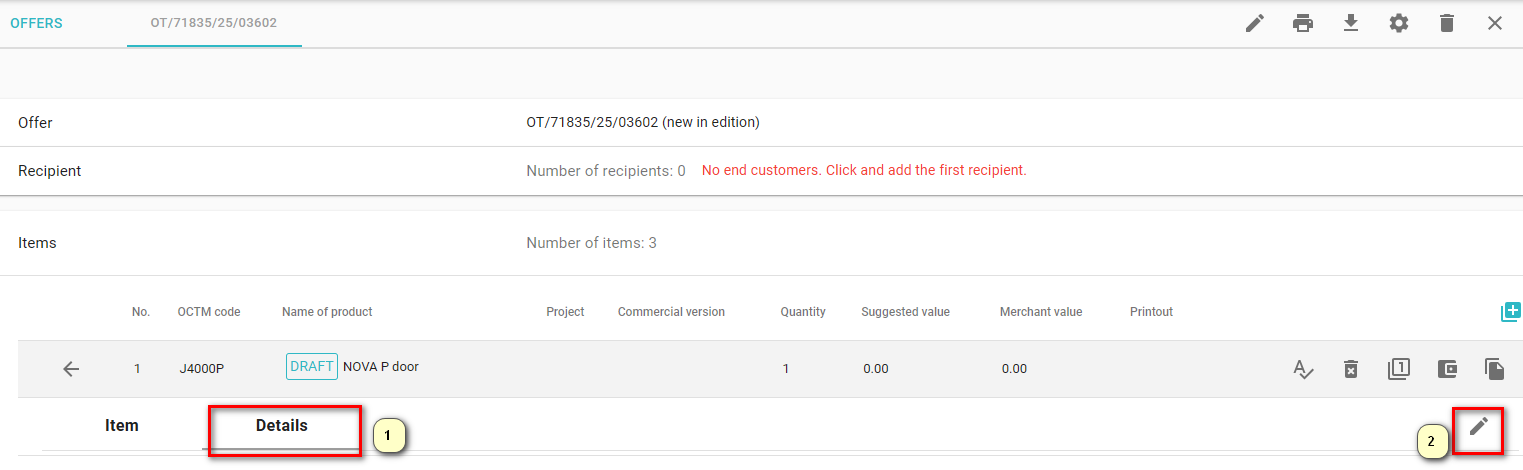1523x470 pixels.
Task: Edit item details with the lower pencil icon
Action: [x=1478, y=426]
